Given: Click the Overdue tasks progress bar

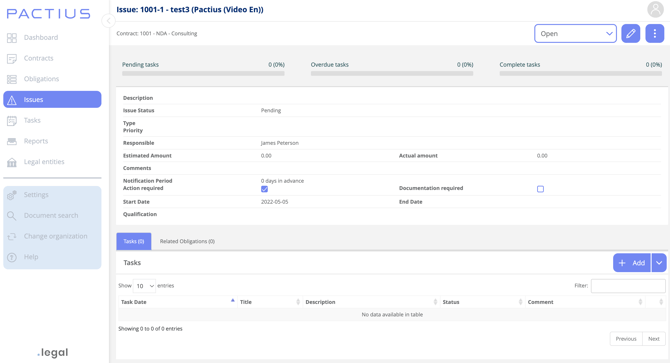Looking at the screenshot, I should 392,73.
